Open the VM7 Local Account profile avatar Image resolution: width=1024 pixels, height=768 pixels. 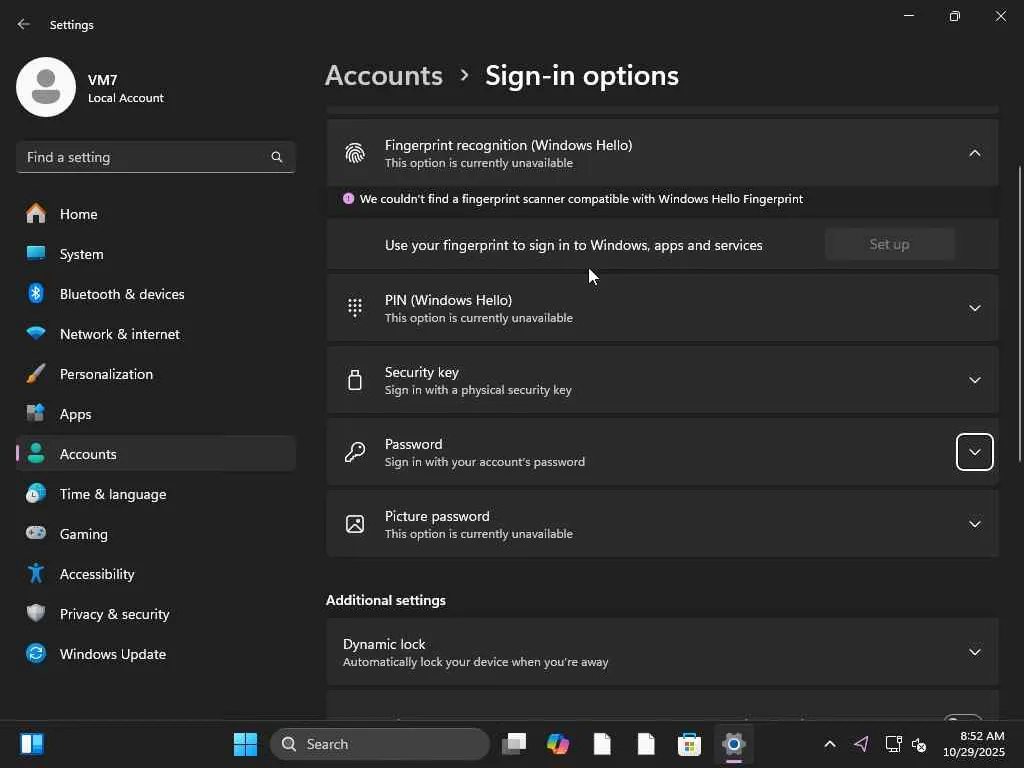click(x=46, y=87)
